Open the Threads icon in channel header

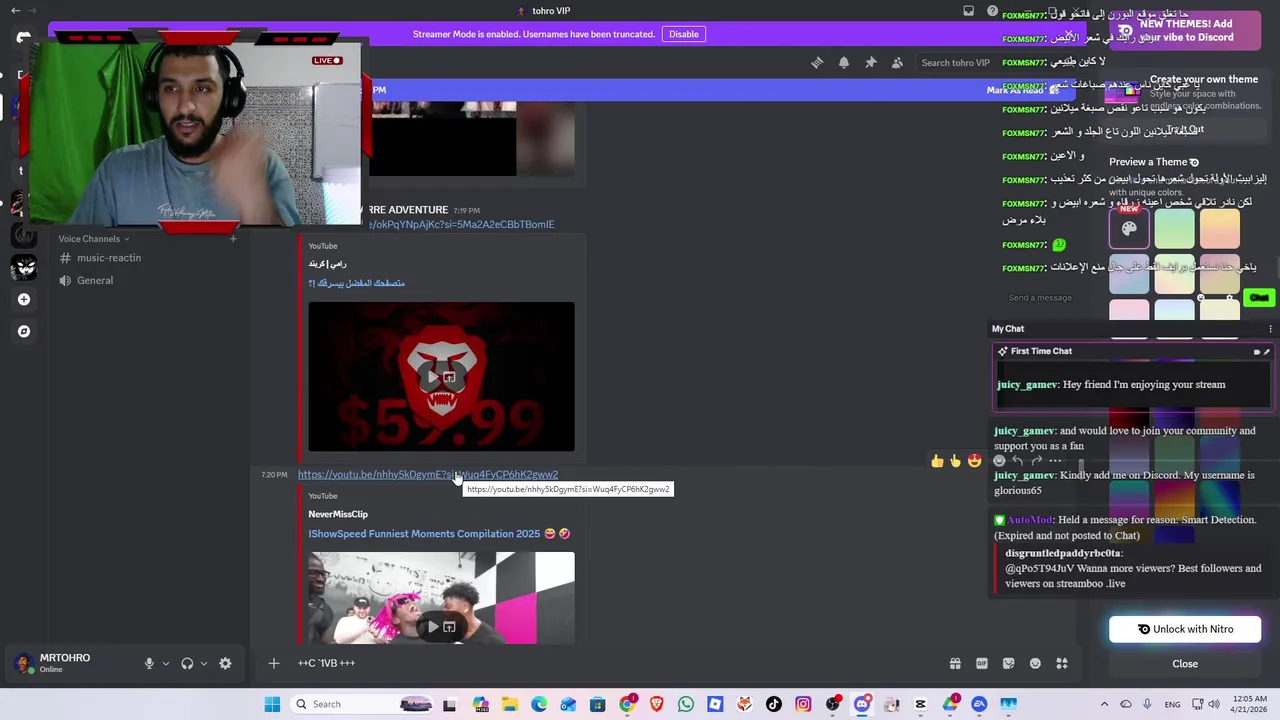(x=817, y=62)
